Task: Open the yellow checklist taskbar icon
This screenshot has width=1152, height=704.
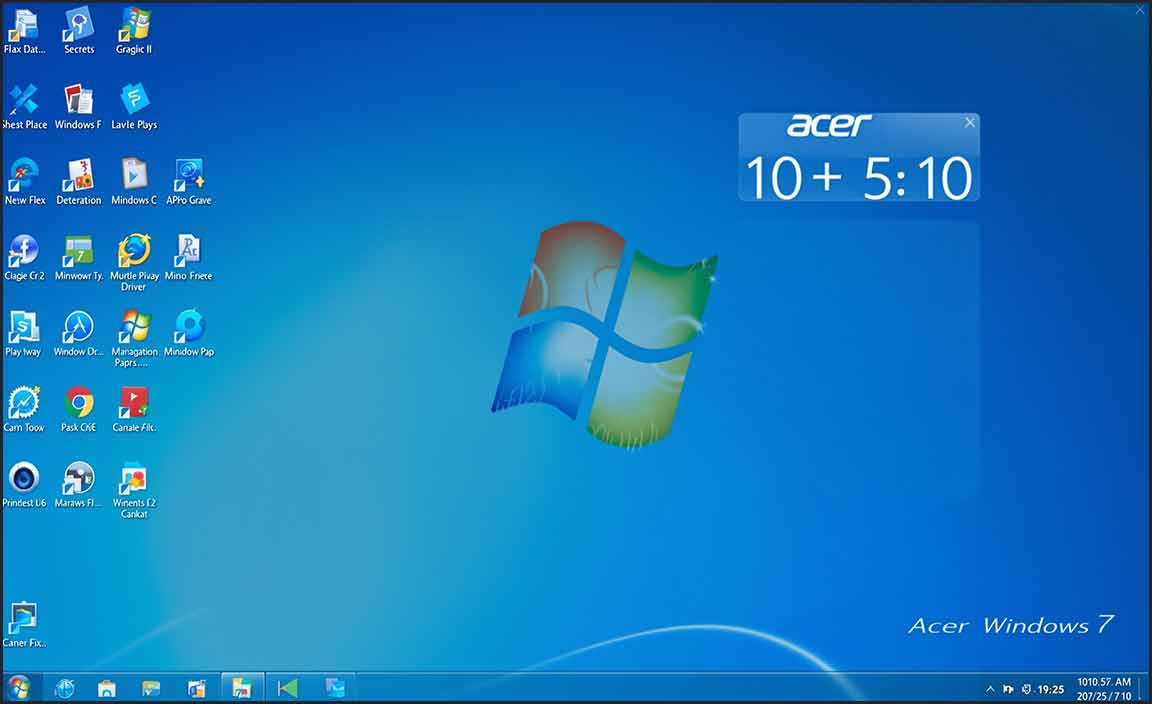Action: (x=151, y=689)
